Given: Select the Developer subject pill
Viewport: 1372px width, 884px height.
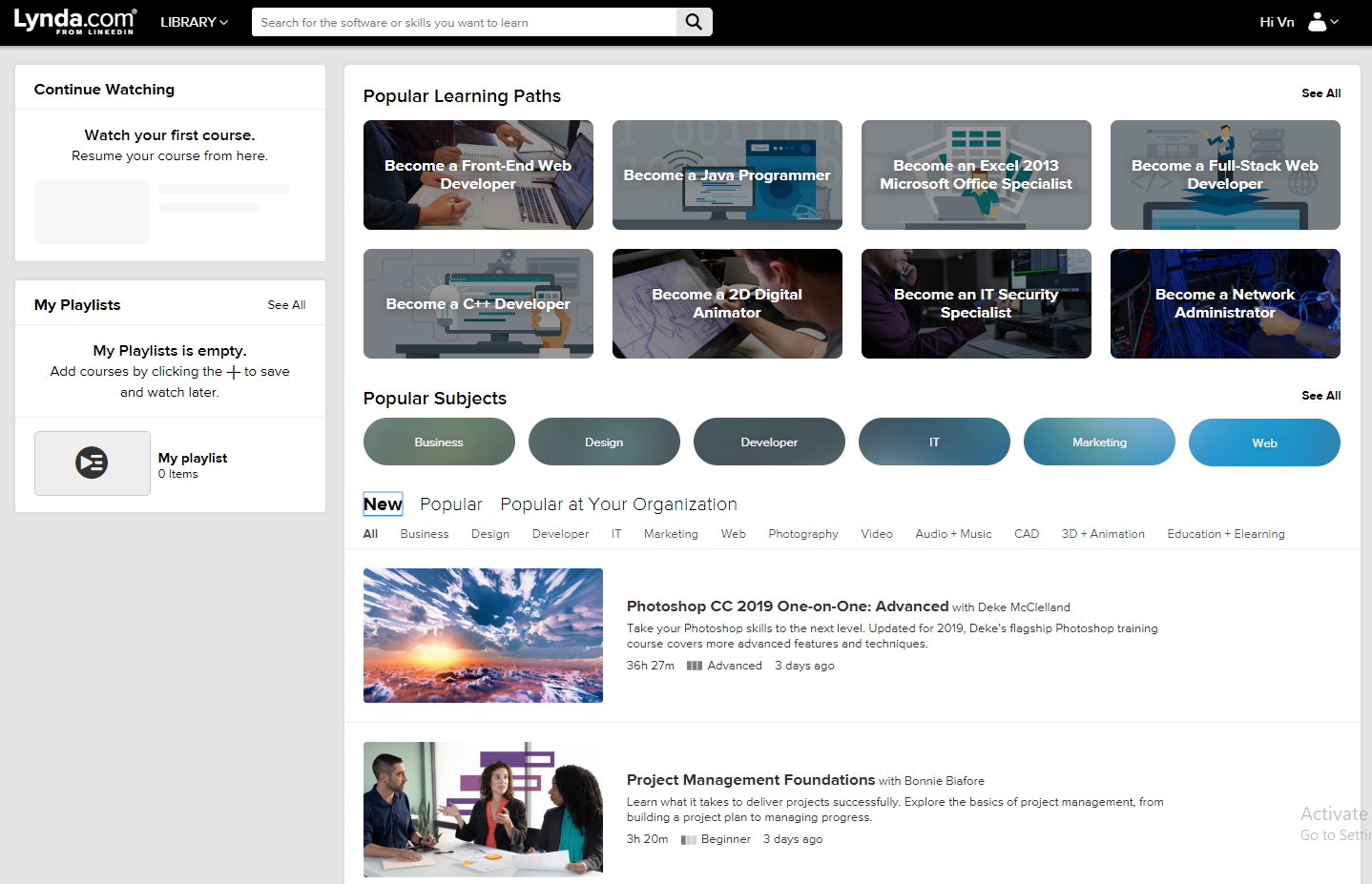Looking at the screenshot, I should pos(769,442).
